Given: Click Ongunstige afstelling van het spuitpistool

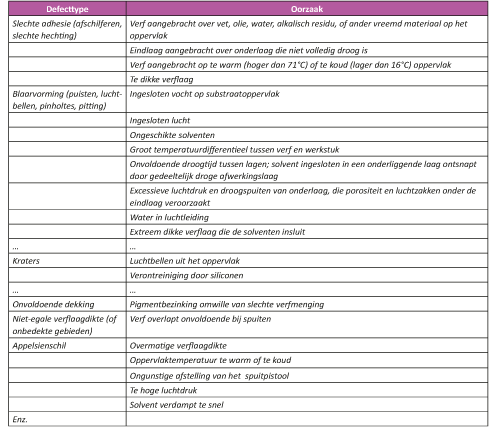Looking at the screenshot, I should point(209,376).
